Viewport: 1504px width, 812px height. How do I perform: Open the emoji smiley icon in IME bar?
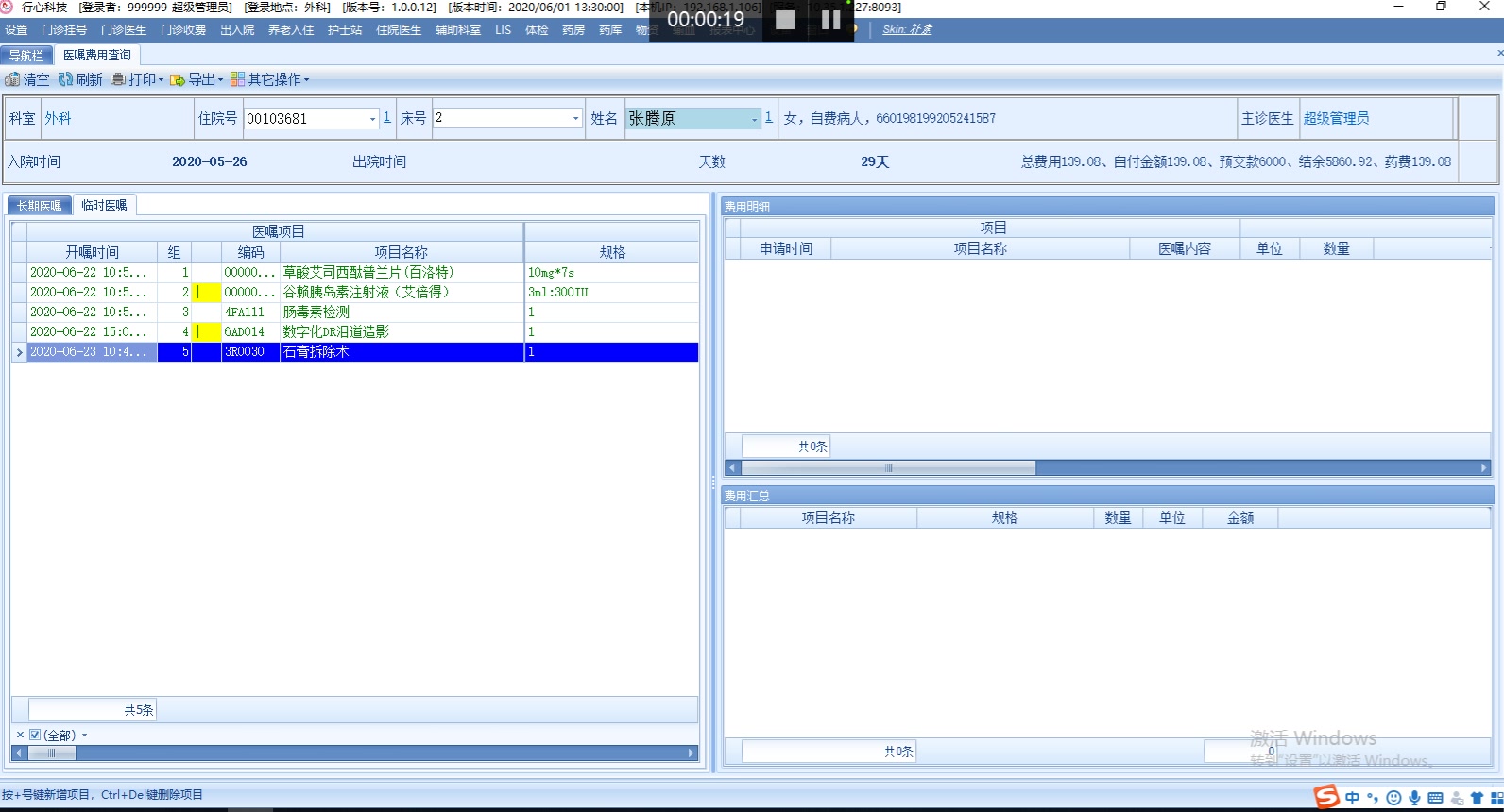click(x=1393, y=798)
